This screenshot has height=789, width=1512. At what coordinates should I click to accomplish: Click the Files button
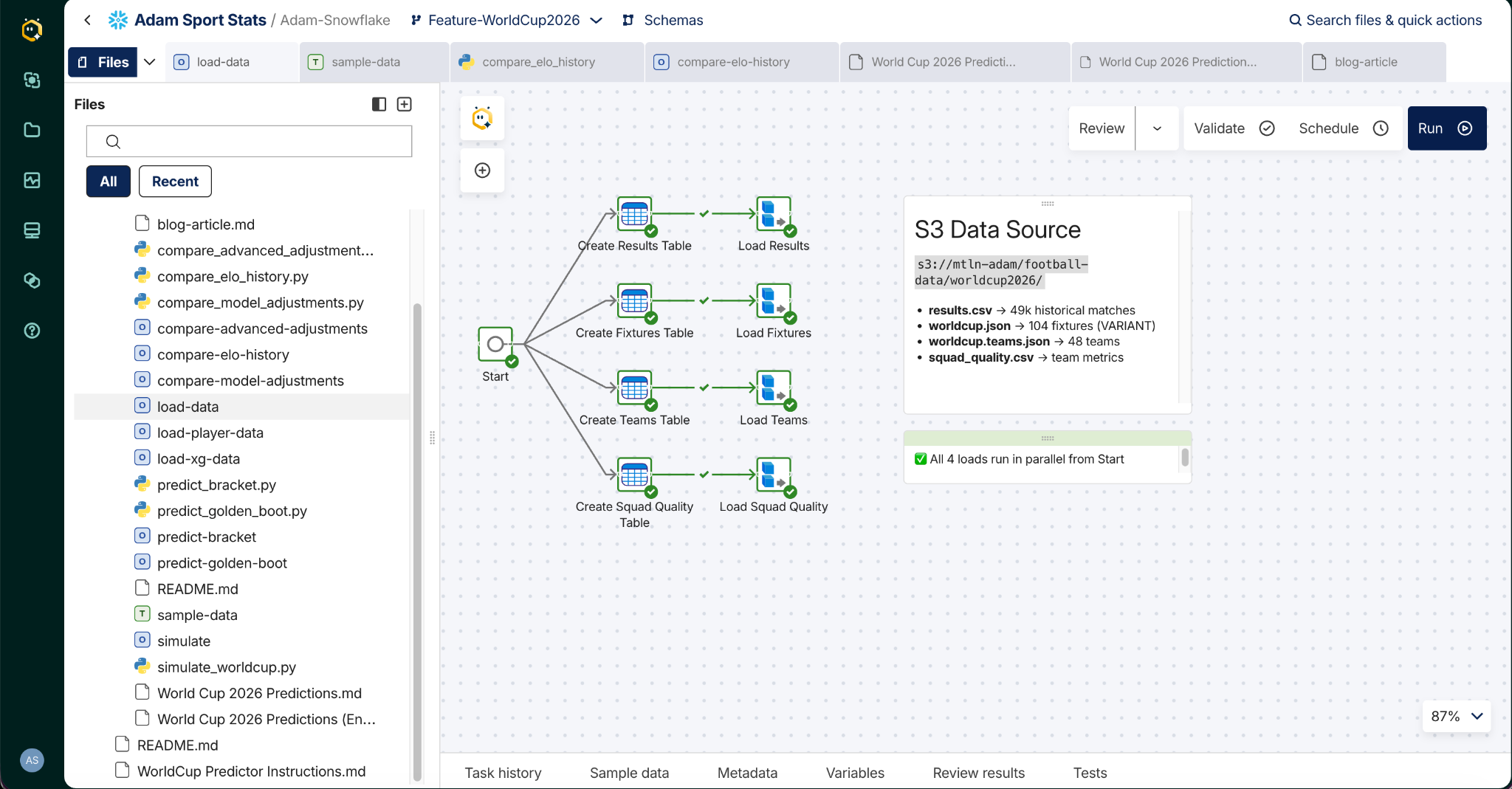pyautogui.click(x=103, y=62)
